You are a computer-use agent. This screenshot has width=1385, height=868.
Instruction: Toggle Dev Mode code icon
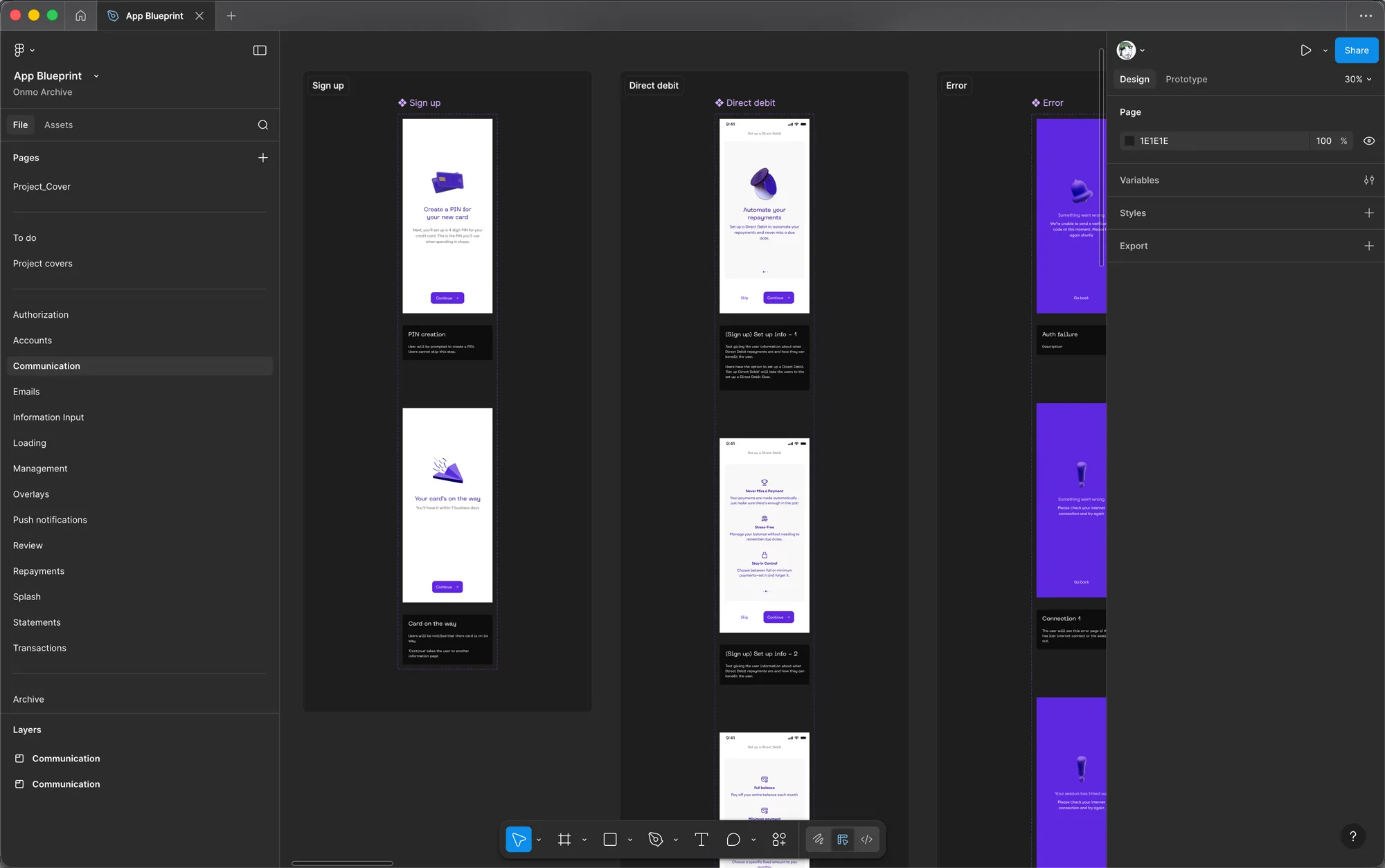click(867, 840)
